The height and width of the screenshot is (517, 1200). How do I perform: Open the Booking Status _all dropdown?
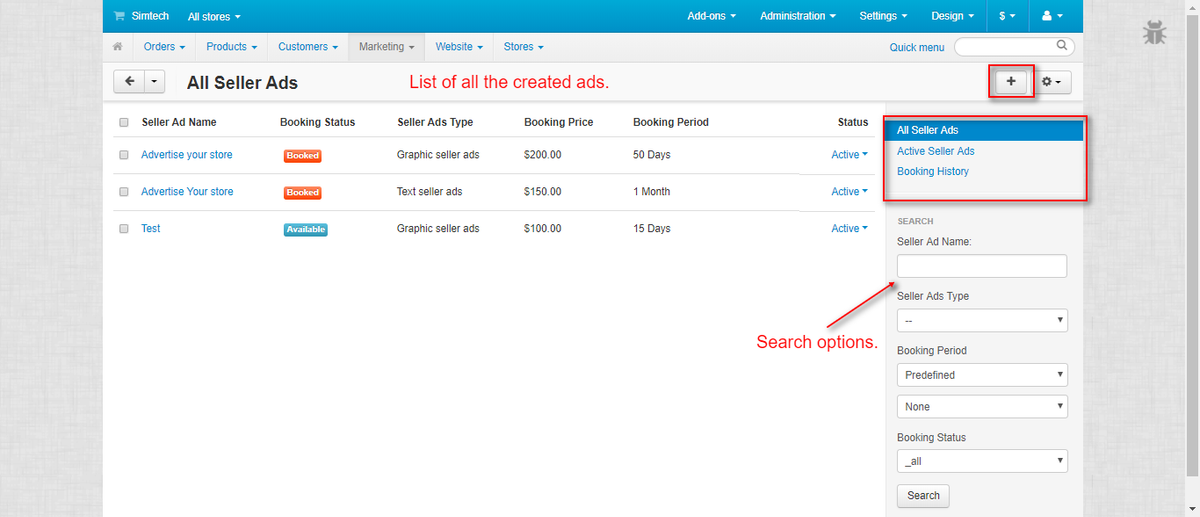(x=982, y=461)
